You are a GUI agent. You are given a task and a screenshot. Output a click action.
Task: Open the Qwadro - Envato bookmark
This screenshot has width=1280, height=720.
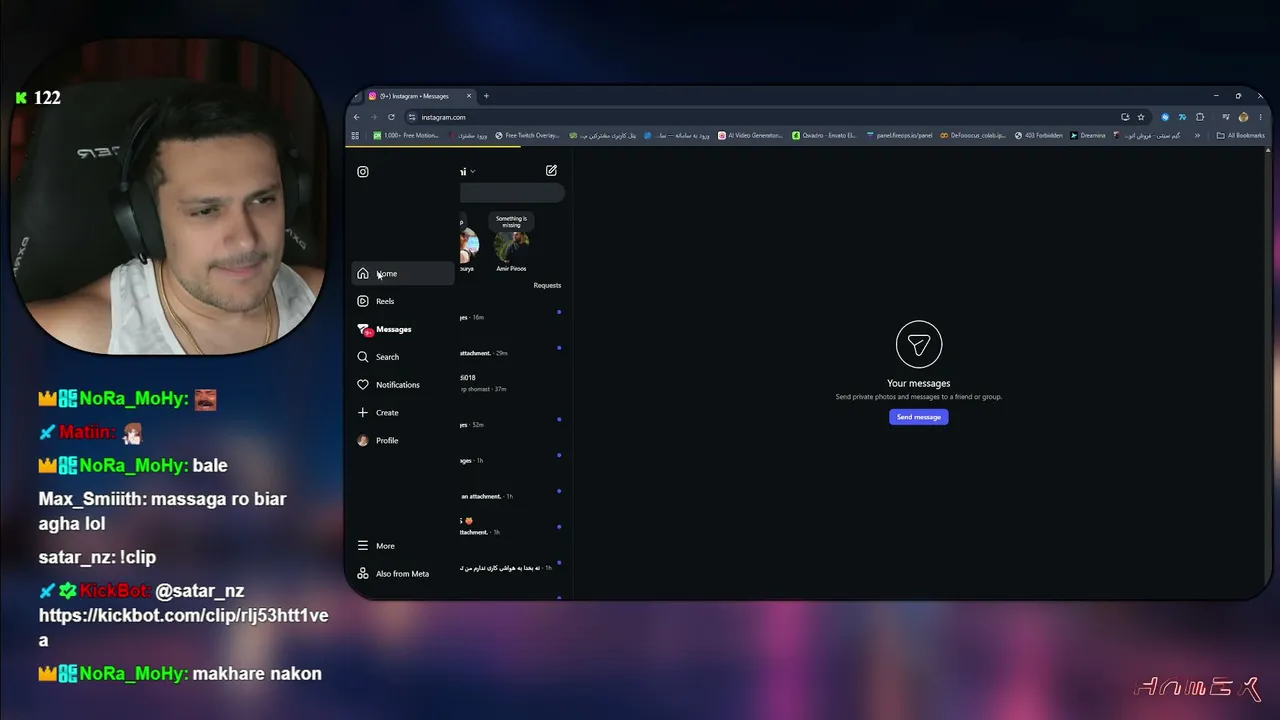click(824, 135)
